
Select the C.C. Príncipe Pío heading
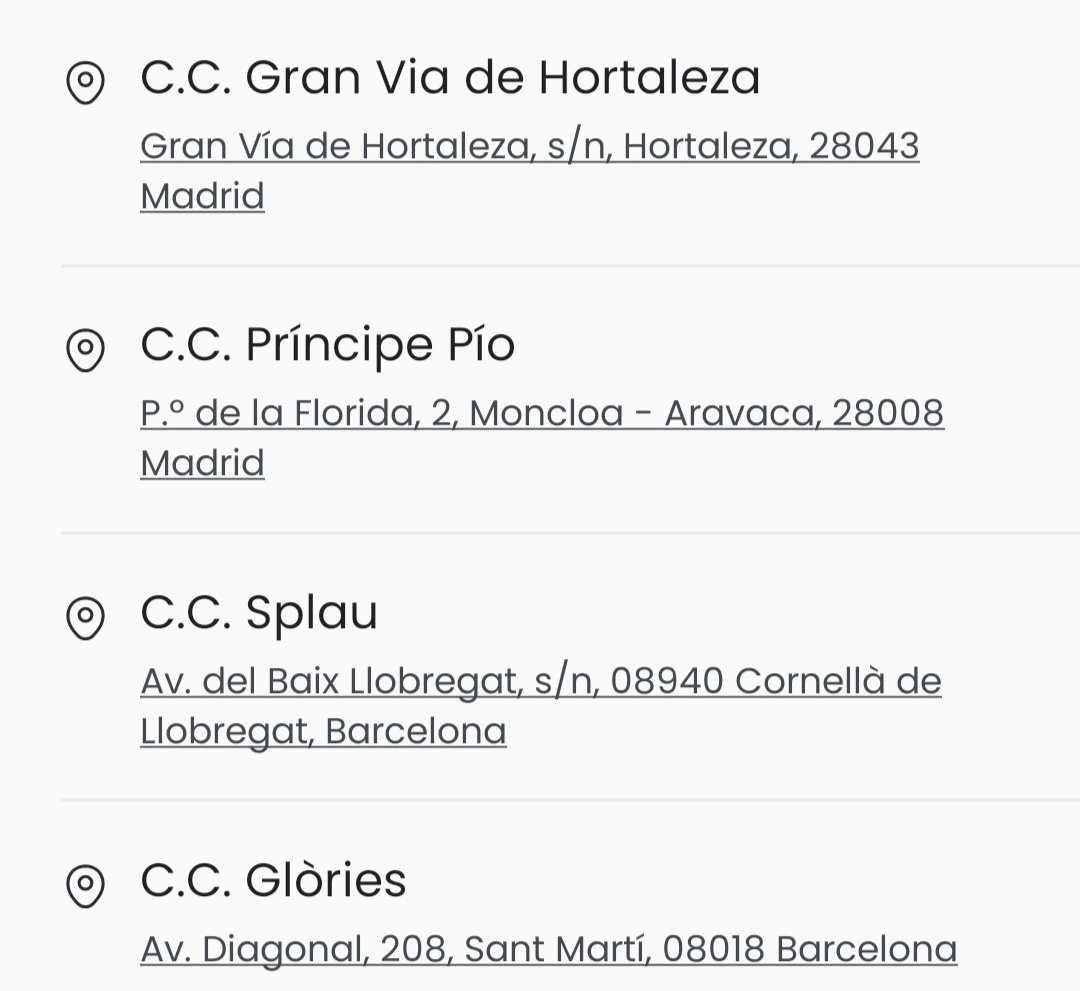tap(328, 344)
